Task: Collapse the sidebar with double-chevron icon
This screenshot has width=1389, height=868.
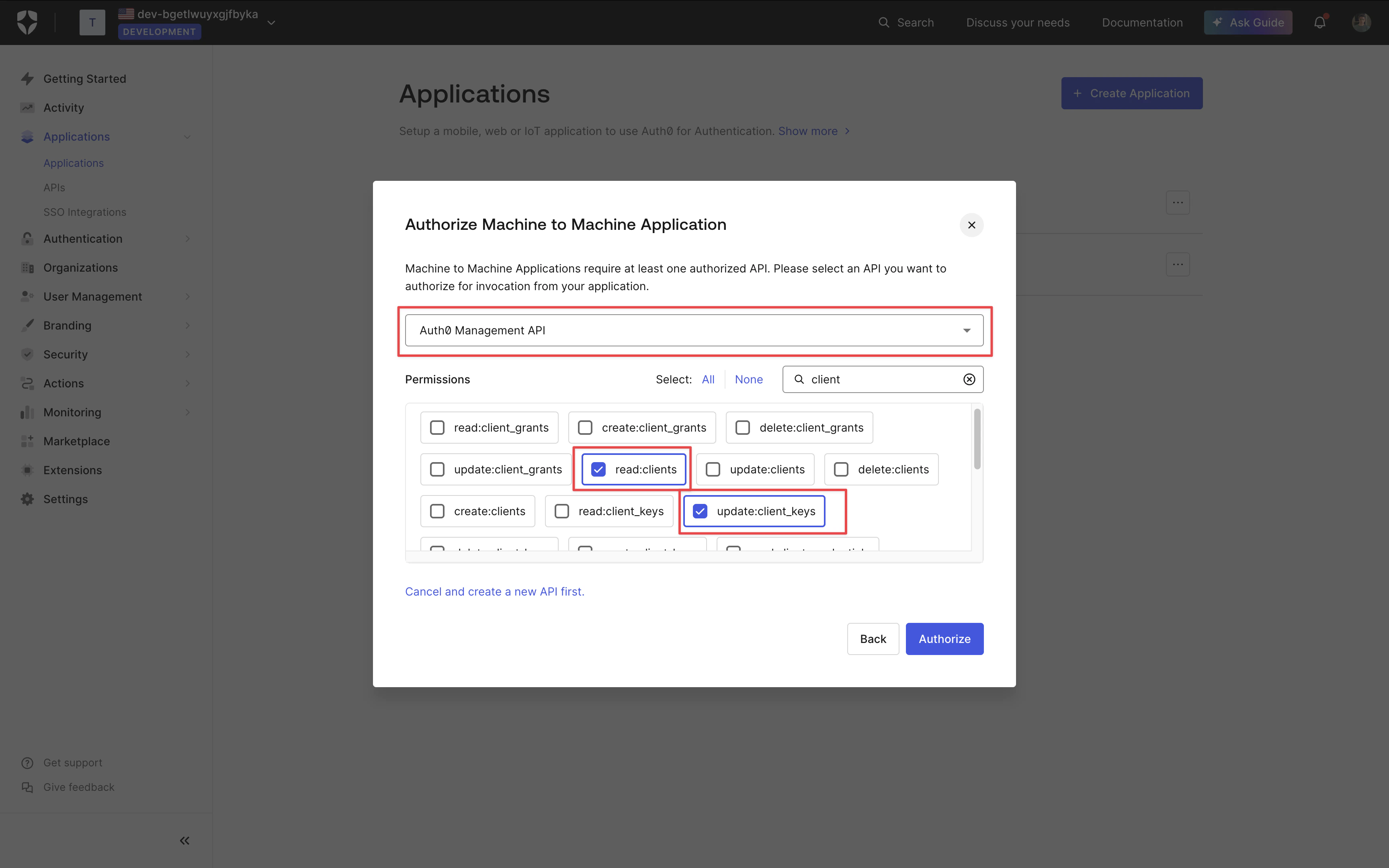Action: [184, 840]
